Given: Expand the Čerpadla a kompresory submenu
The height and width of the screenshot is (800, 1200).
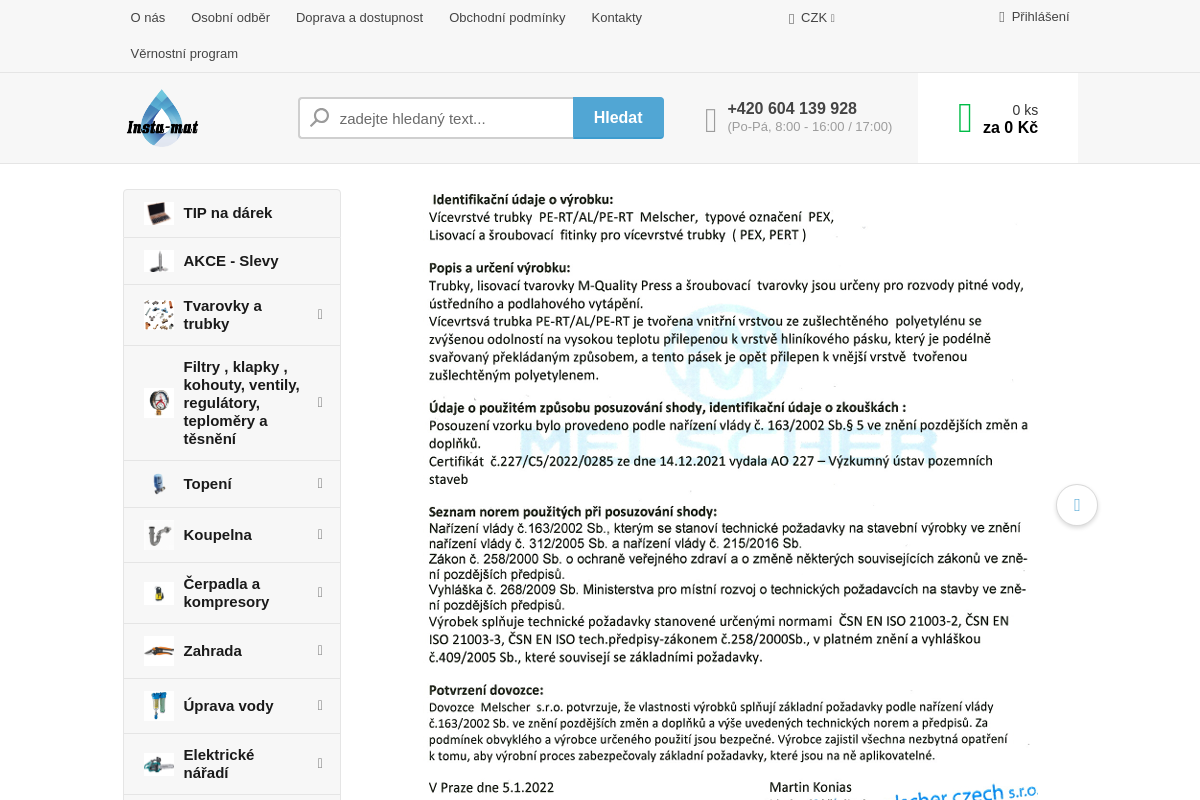Looking at the screenshot, I should [x=320, y=593].
